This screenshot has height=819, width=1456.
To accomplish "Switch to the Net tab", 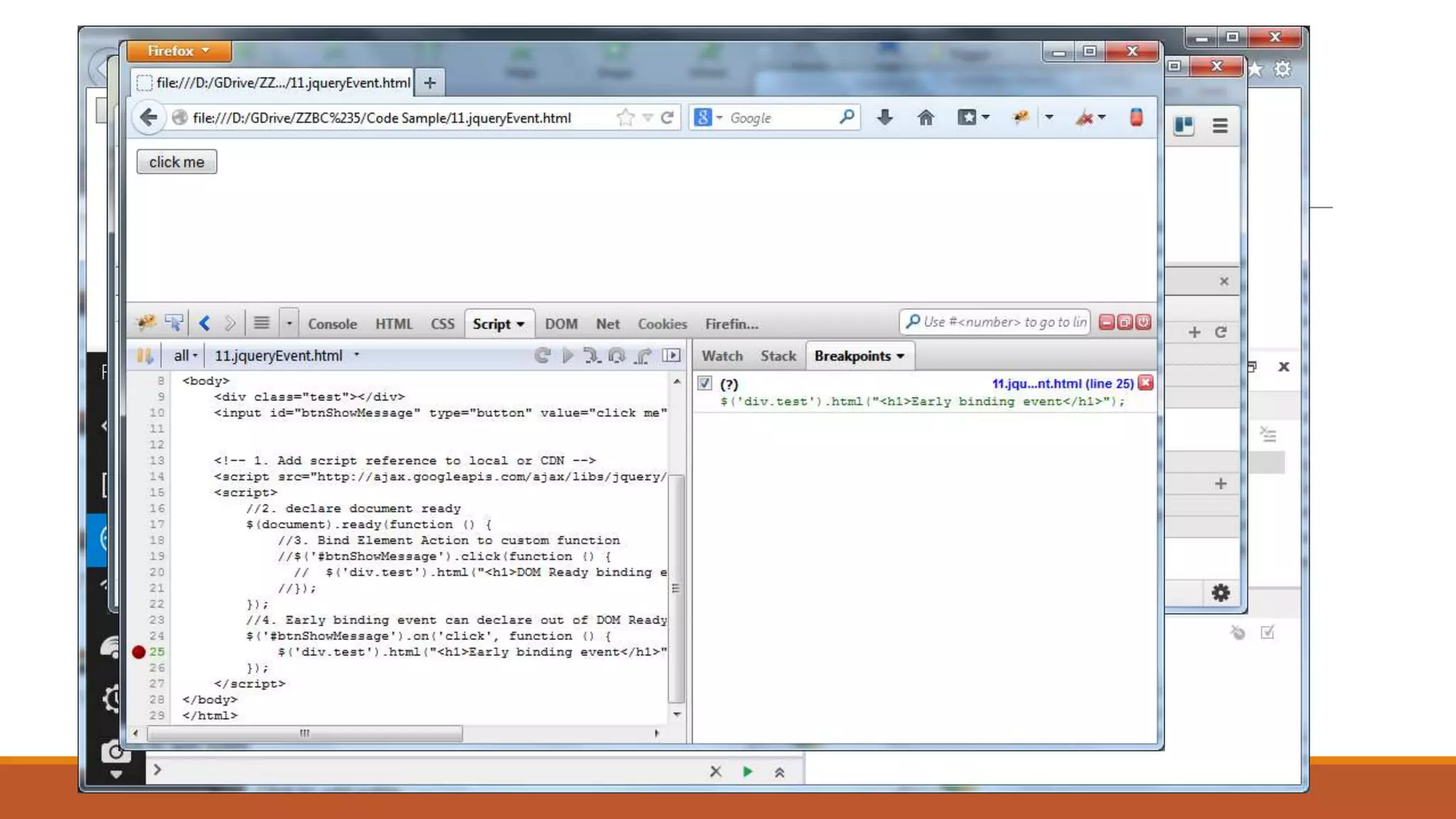I will click(608, 323).
